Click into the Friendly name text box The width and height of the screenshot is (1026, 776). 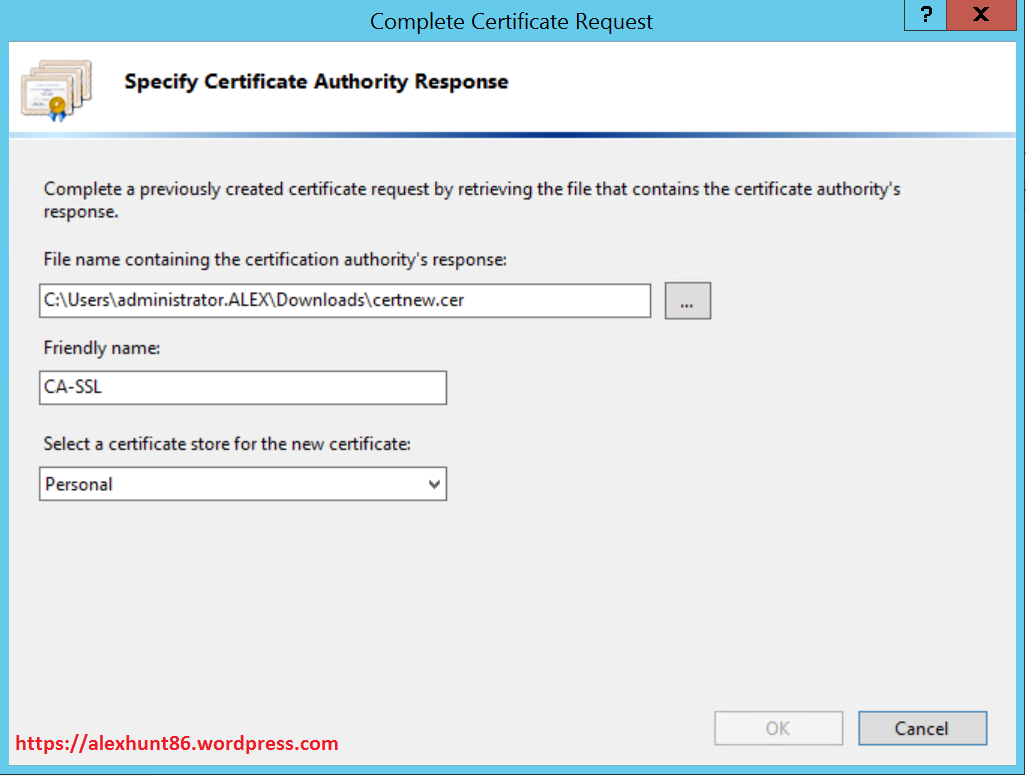click(x=243, y=388)
